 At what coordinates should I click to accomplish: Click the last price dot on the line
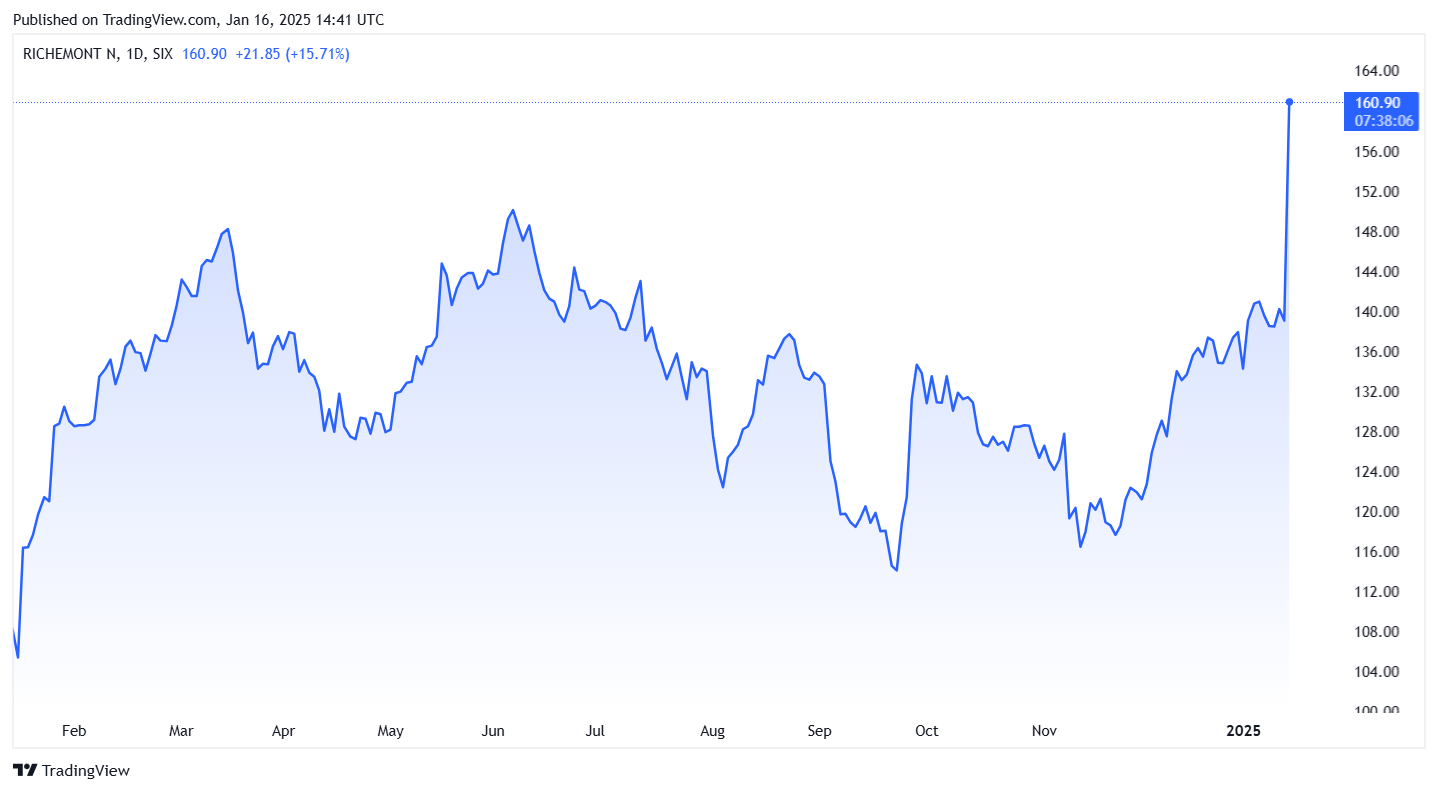pos(1289,102)
